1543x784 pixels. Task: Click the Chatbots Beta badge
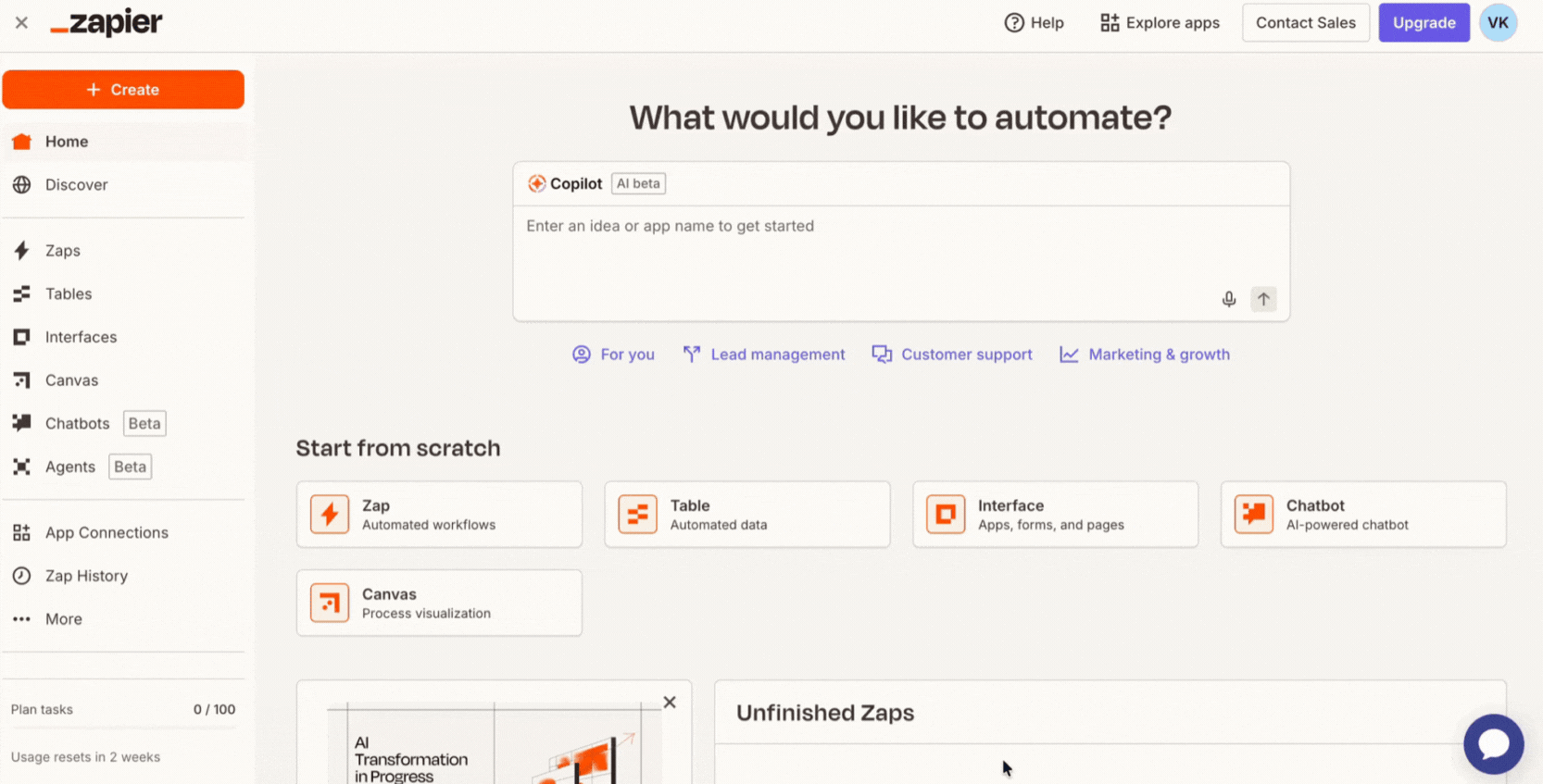click(144, 423)
